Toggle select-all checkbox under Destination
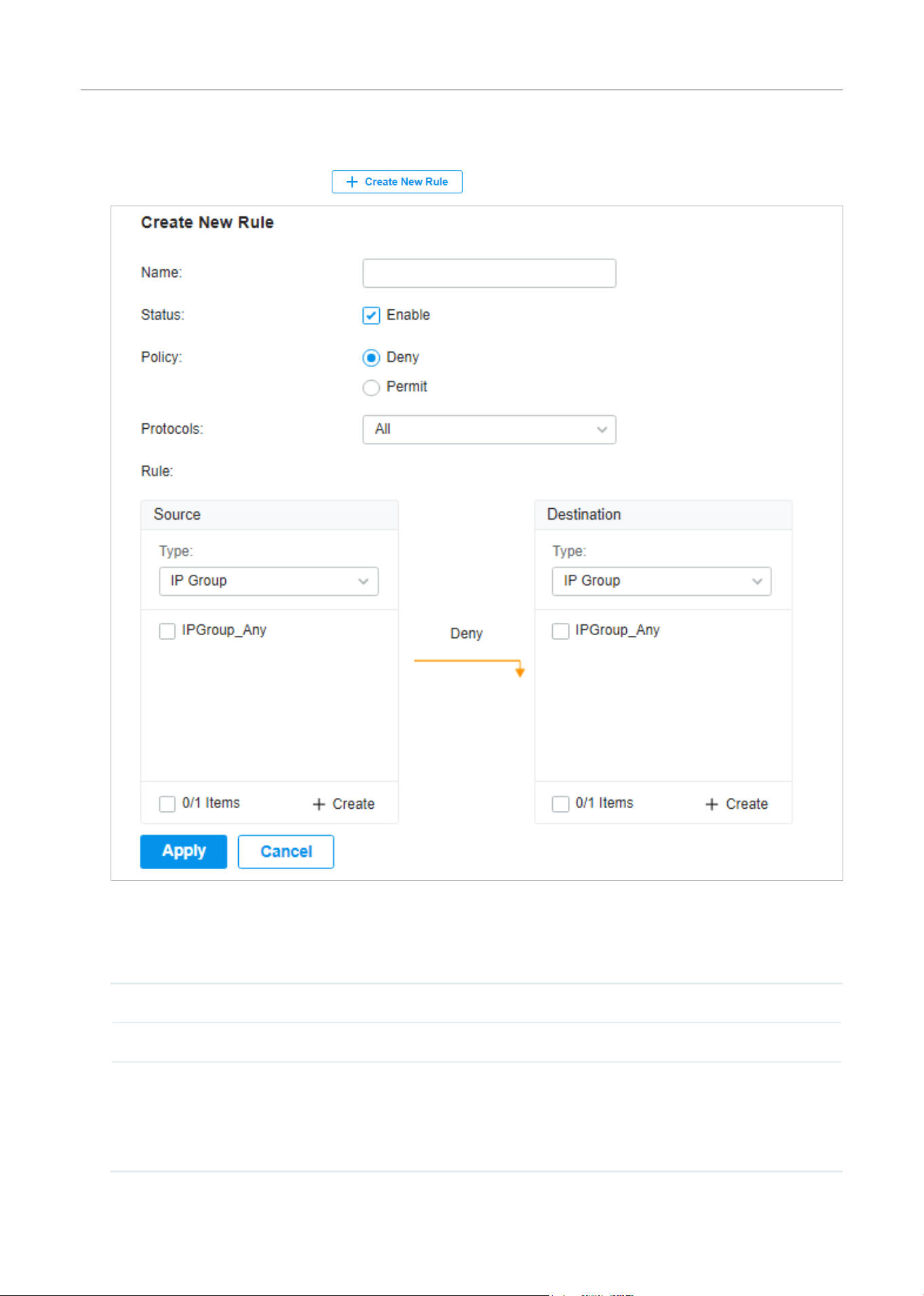Image resolution: width=924 pixels, height=1296 pixels. pos(560,804)
